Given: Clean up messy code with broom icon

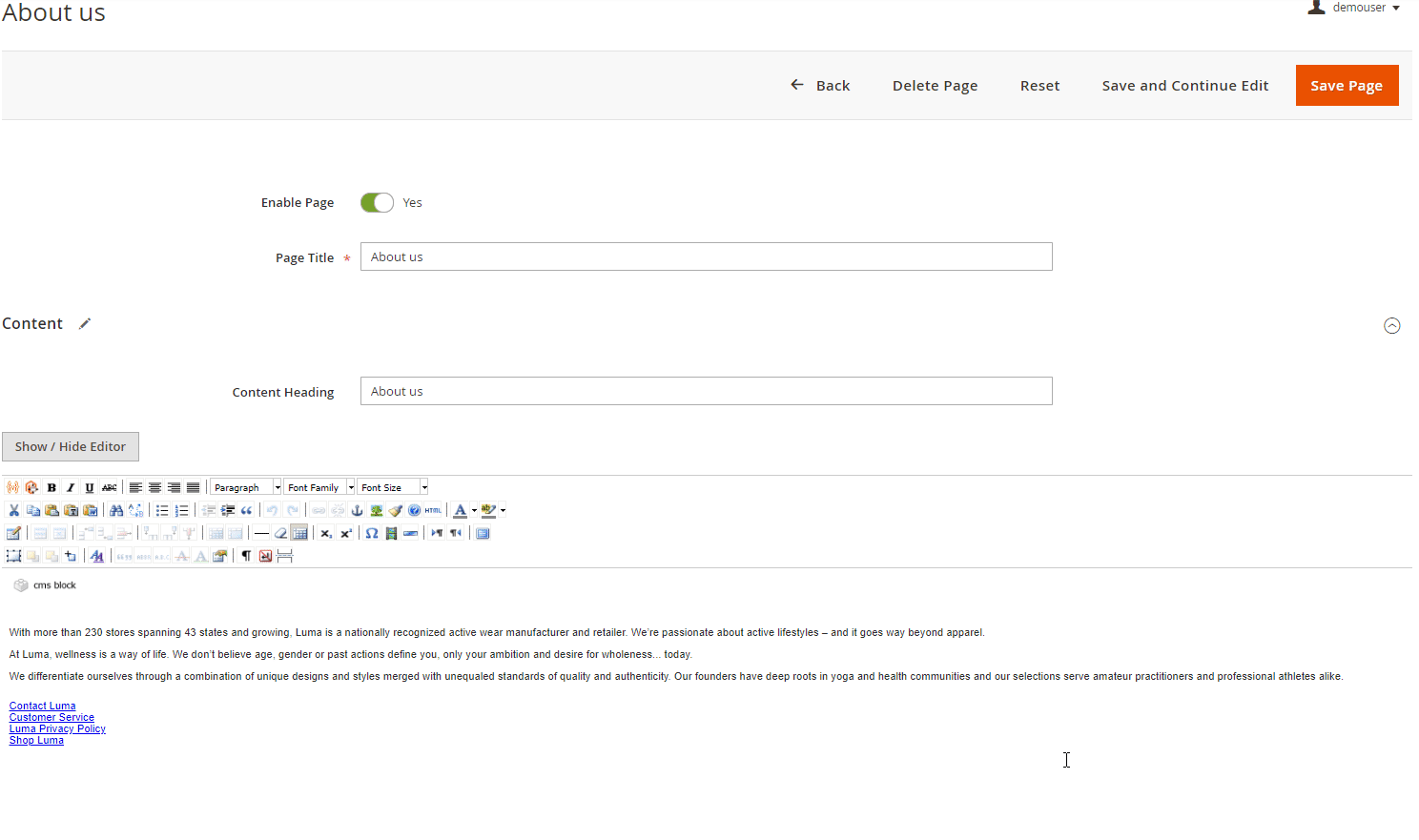Looking at the screenshot, I should (396, 510).
